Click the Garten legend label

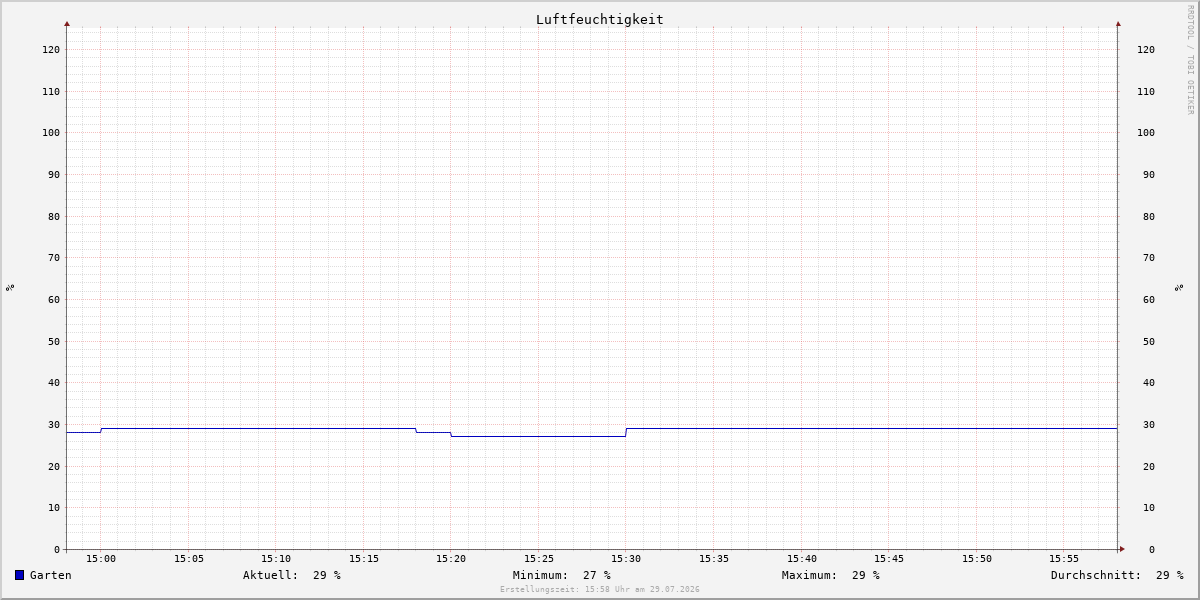tap(51, 575)
